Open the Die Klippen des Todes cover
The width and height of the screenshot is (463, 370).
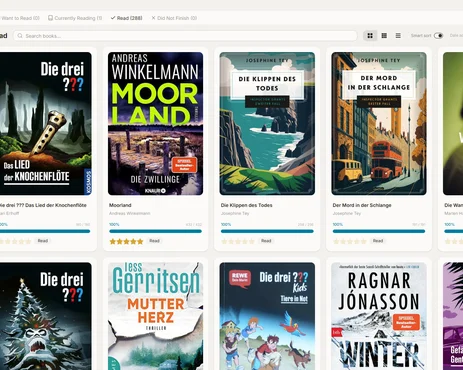pos(267,123)
